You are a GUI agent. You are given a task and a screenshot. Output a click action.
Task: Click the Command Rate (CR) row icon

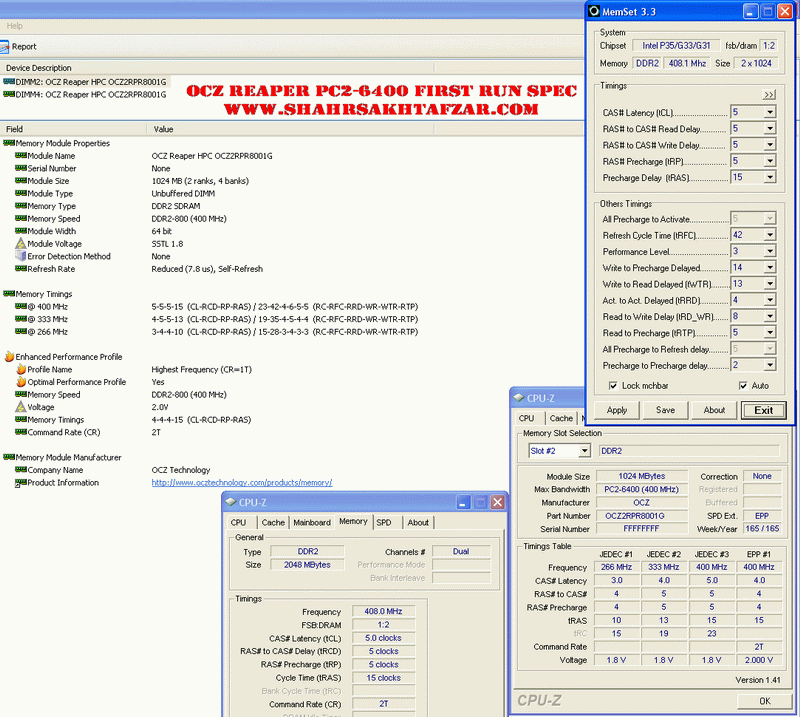click(20, 432)
